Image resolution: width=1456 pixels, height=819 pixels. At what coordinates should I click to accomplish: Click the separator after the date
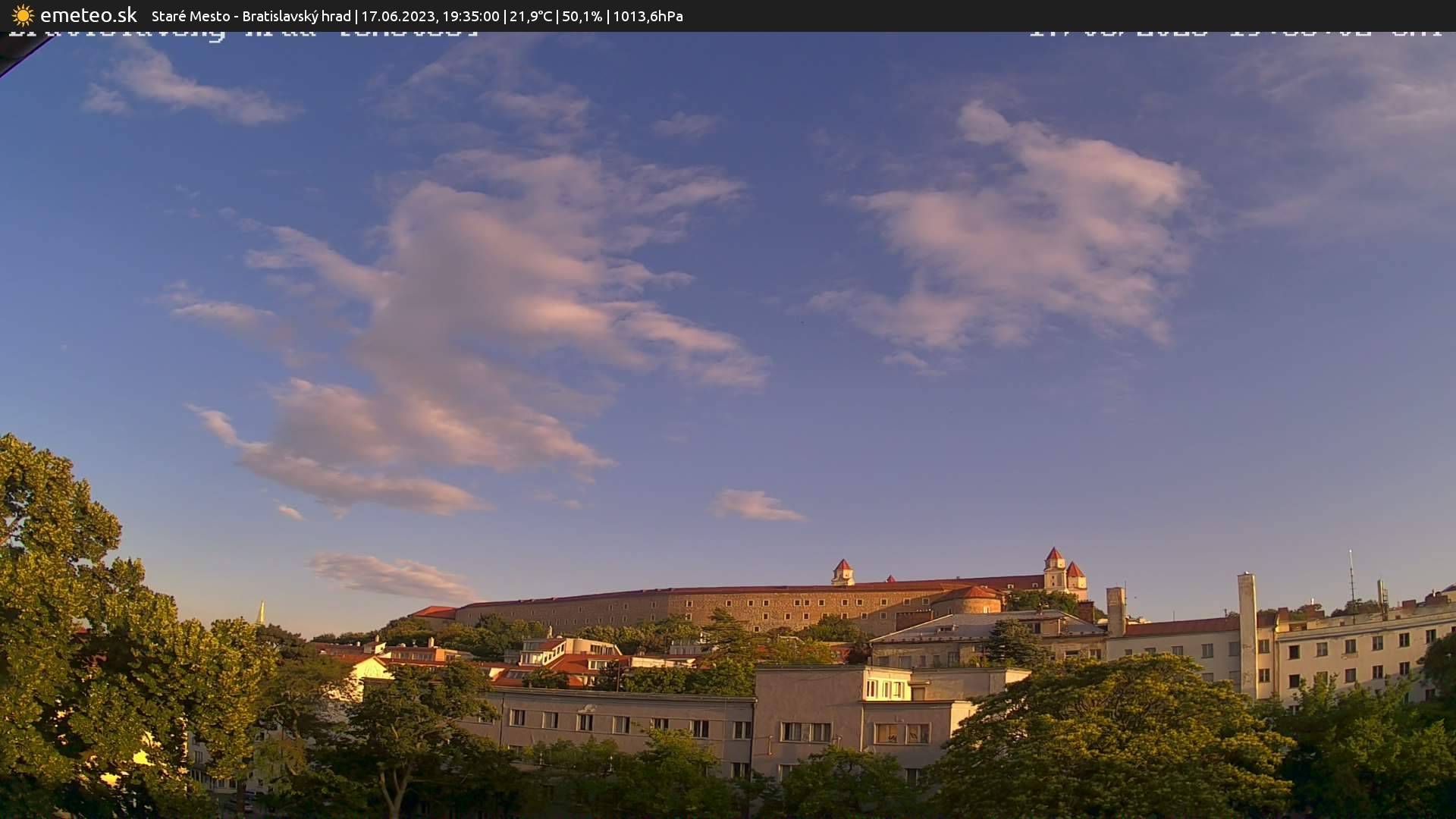504,16
